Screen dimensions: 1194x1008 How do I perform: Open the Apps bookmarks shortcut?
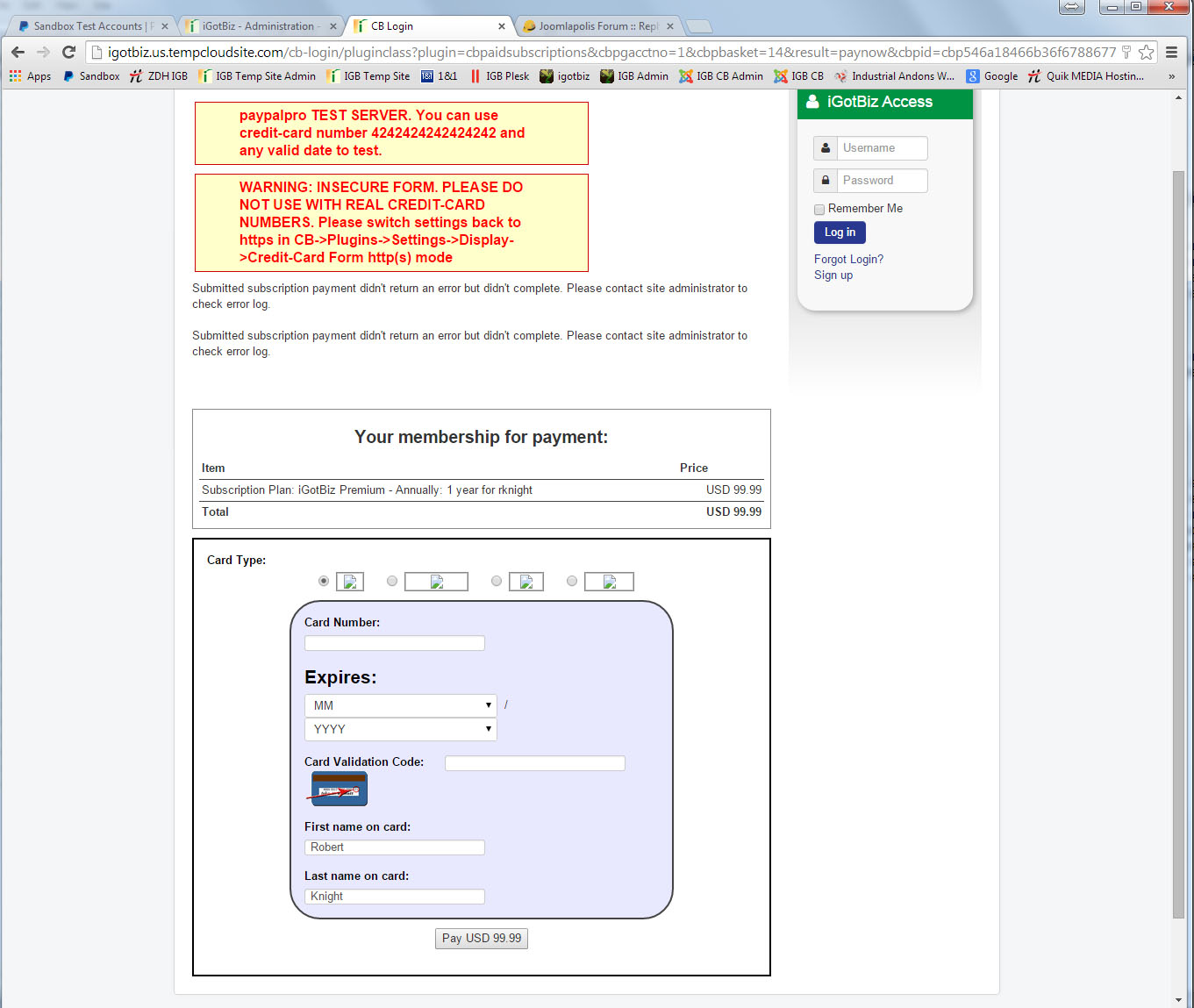[30, 76]
